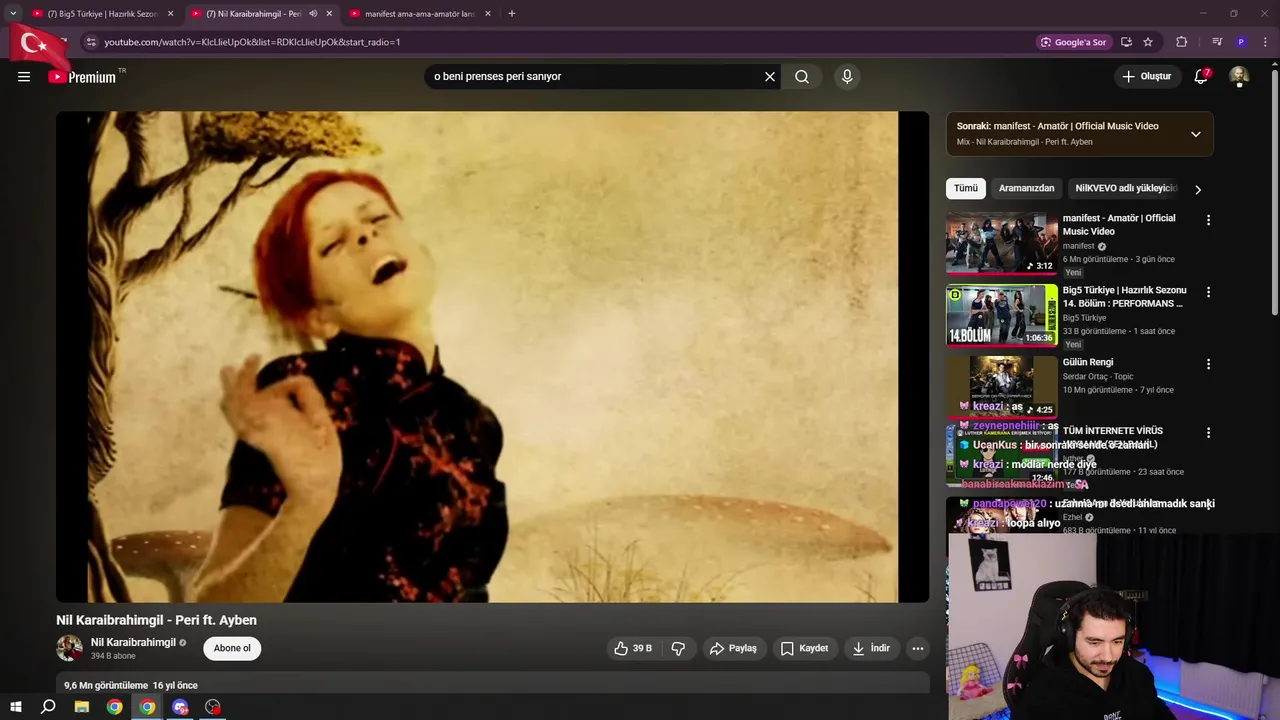The height and width of the screenshot is (720, 1280).
Task: Open the Chrome profile P icon
Action: point(1241,42)
